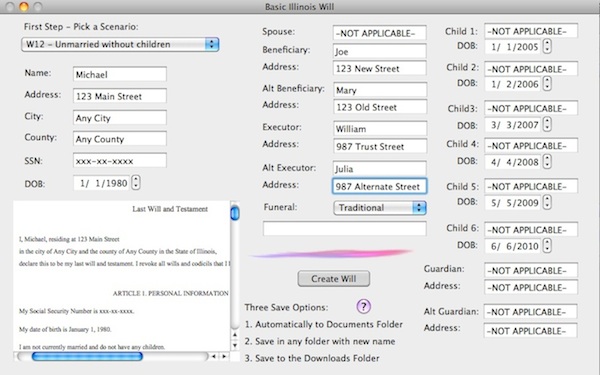This screenshot has width=600, height=375.
Task: Click the Child 4 DOB date 4/4/2008
Action: (x=513, y=162)
